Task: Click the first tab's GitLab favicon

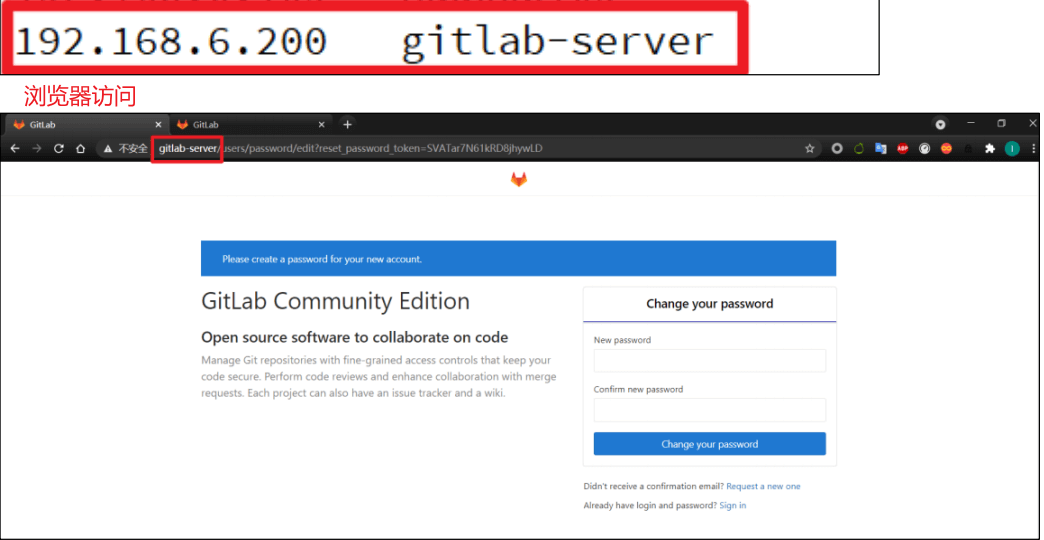Action: coord(19,125)
